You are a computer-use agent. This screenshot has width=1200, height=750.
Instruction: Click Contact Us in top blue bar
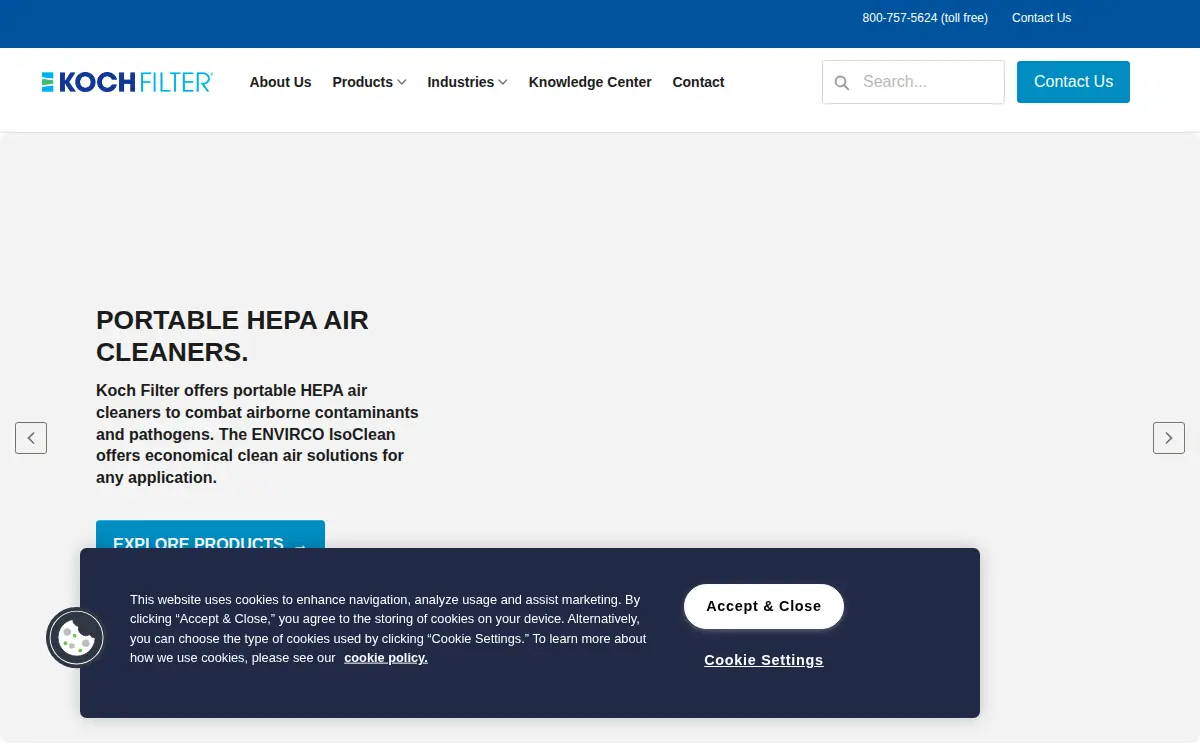1041,18
